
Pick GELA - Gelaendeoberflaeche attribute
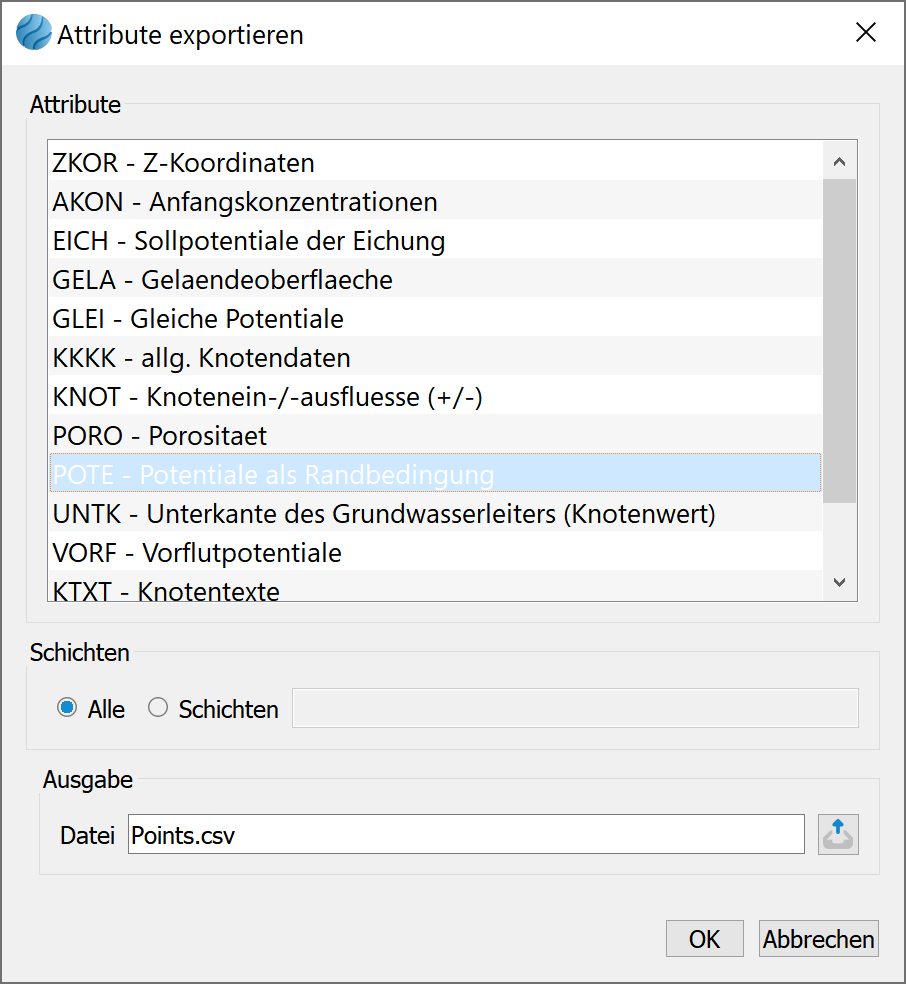click(x=435, y=279)
